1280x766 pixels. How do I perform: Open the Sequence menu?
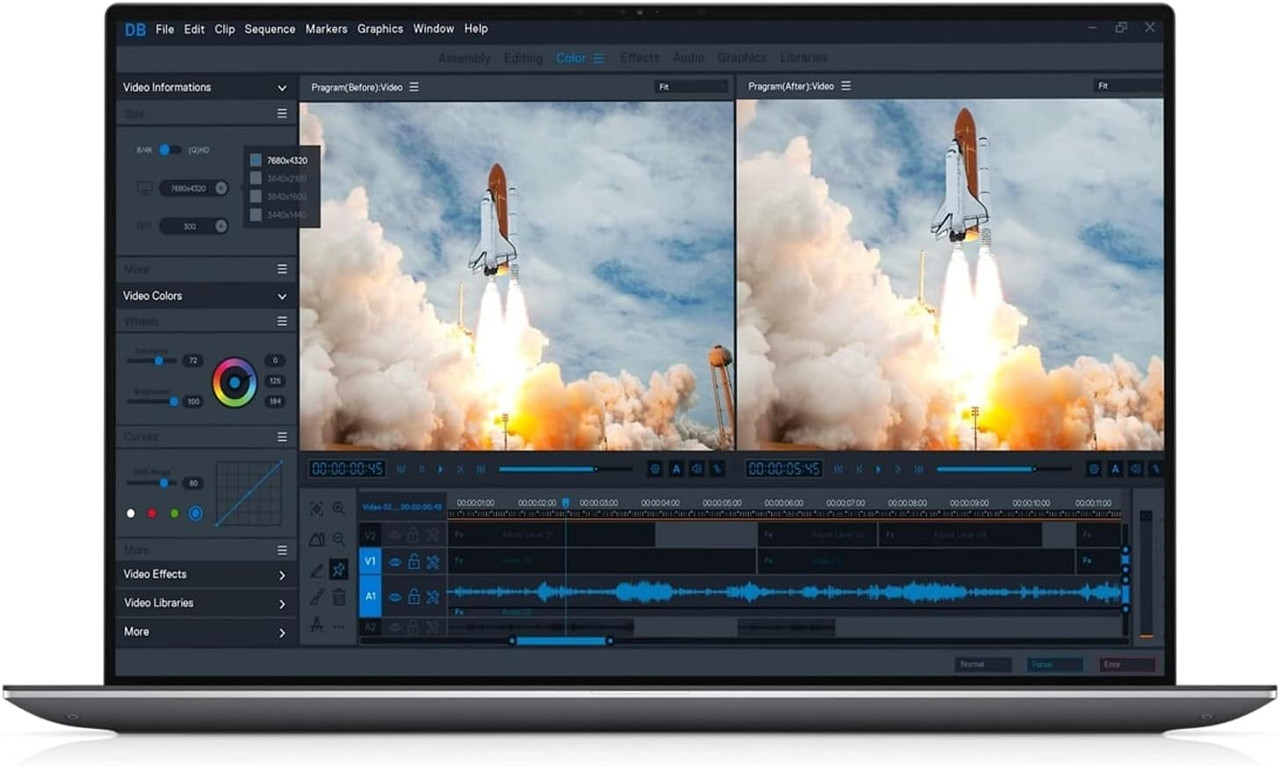[x=270, y=29]
